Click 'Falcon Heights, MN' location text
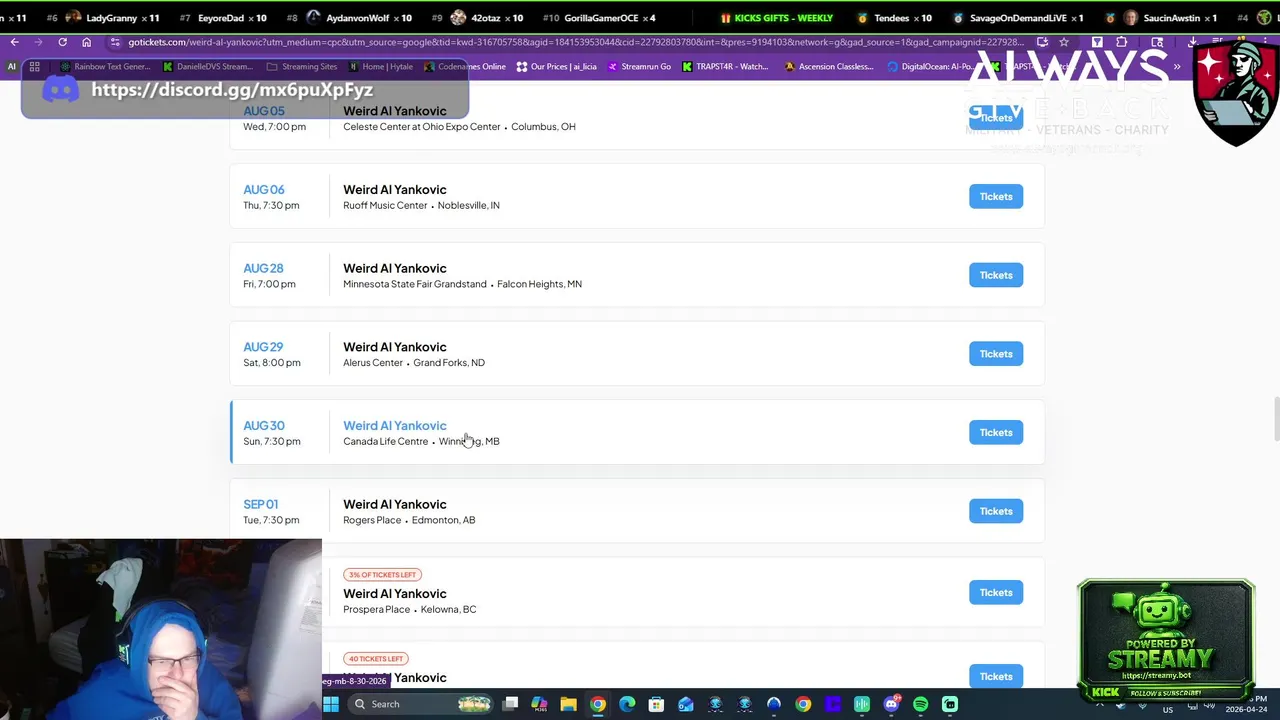 point(539,284)
